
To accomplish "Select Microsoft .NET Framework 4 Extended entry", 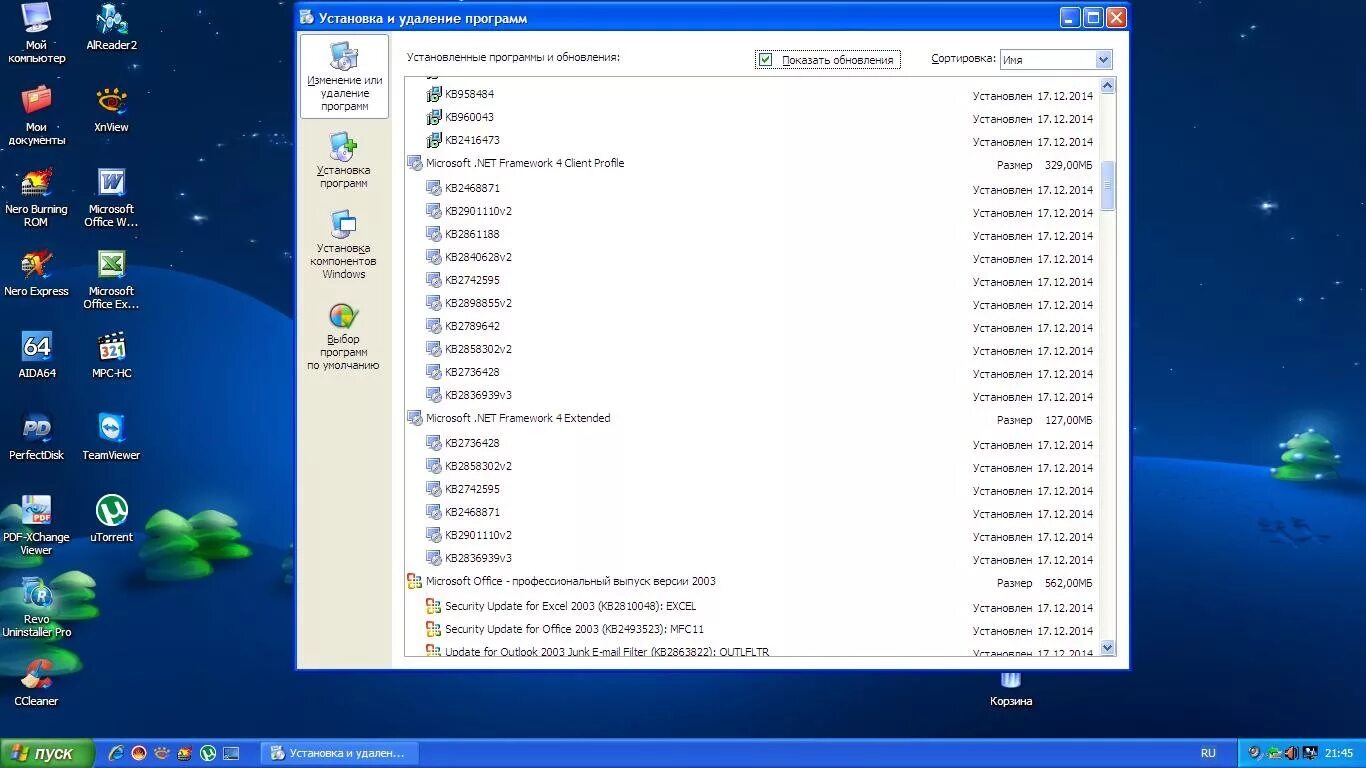I will (x=517, y=418).
